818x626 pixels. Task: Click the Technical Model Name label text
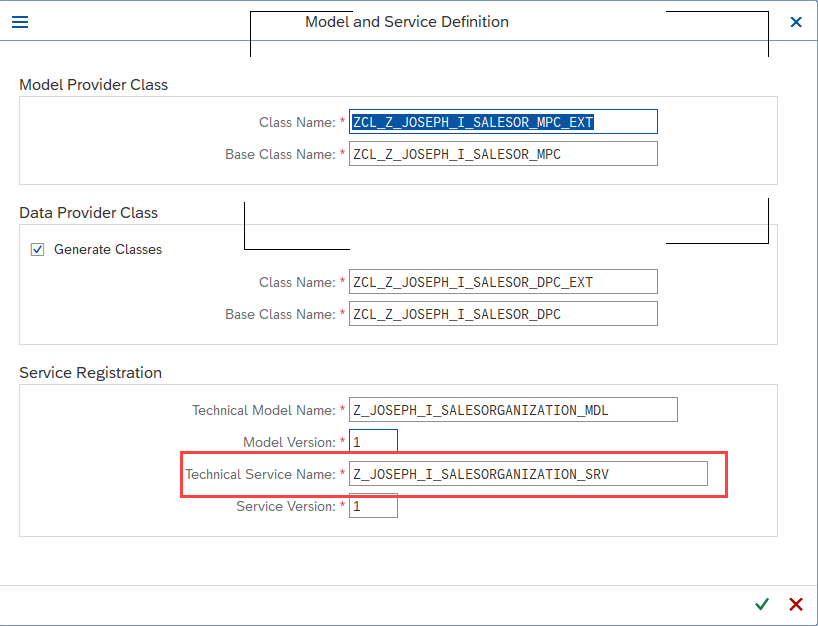point(263,410)
